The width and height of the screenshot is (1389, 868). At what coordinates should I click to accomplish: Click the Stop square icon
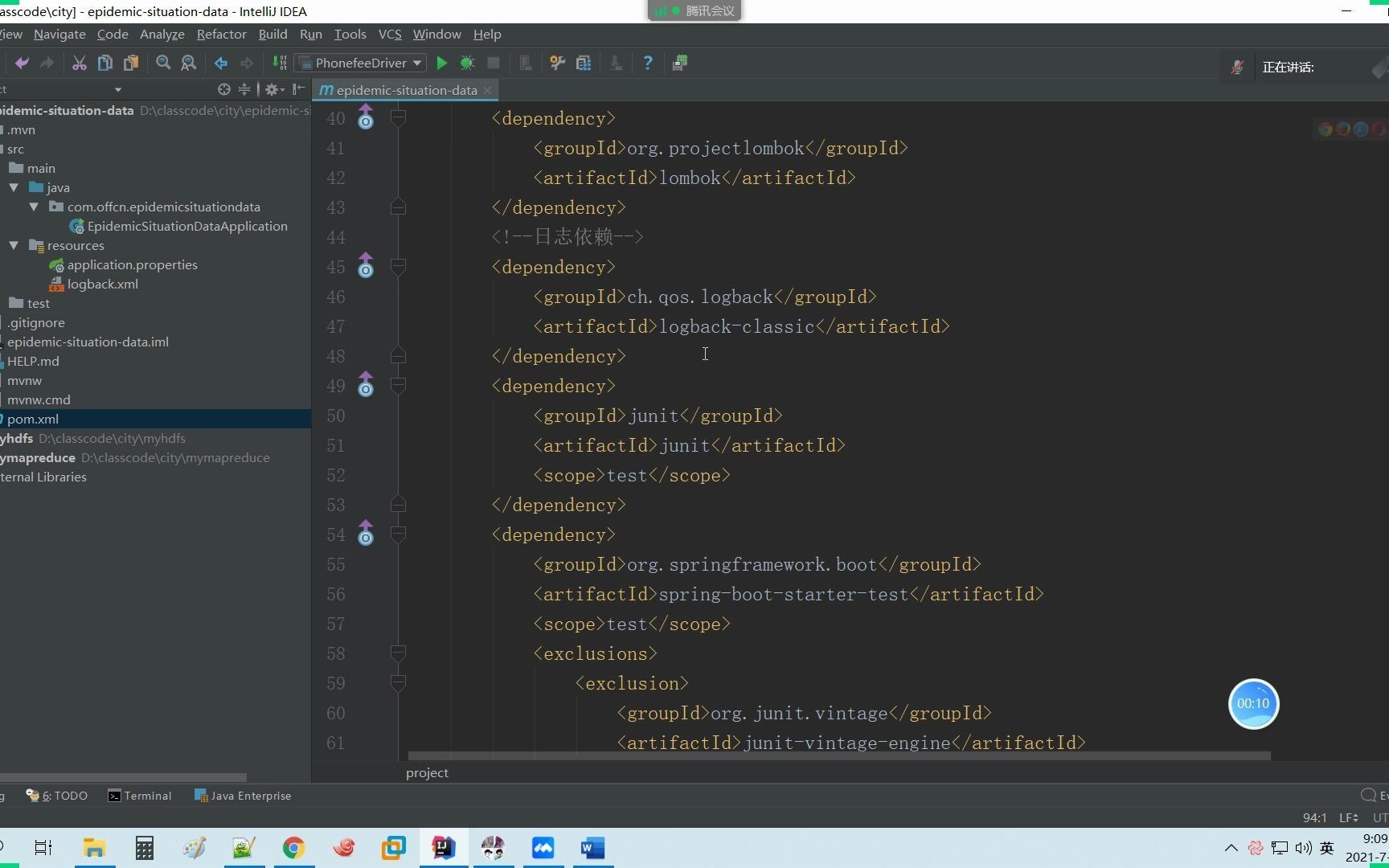pyautogui.click(x=494, y=63)
